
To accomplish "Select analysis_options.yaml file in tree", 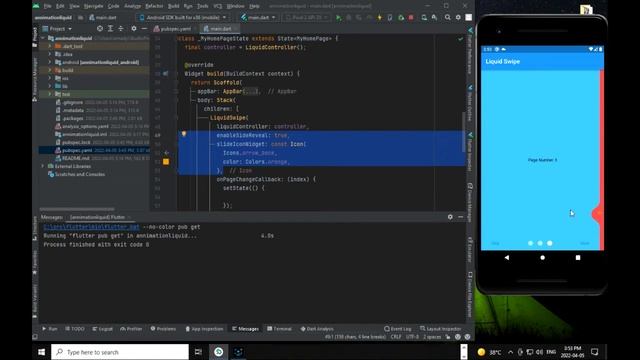I will click(x=85, y=126).
